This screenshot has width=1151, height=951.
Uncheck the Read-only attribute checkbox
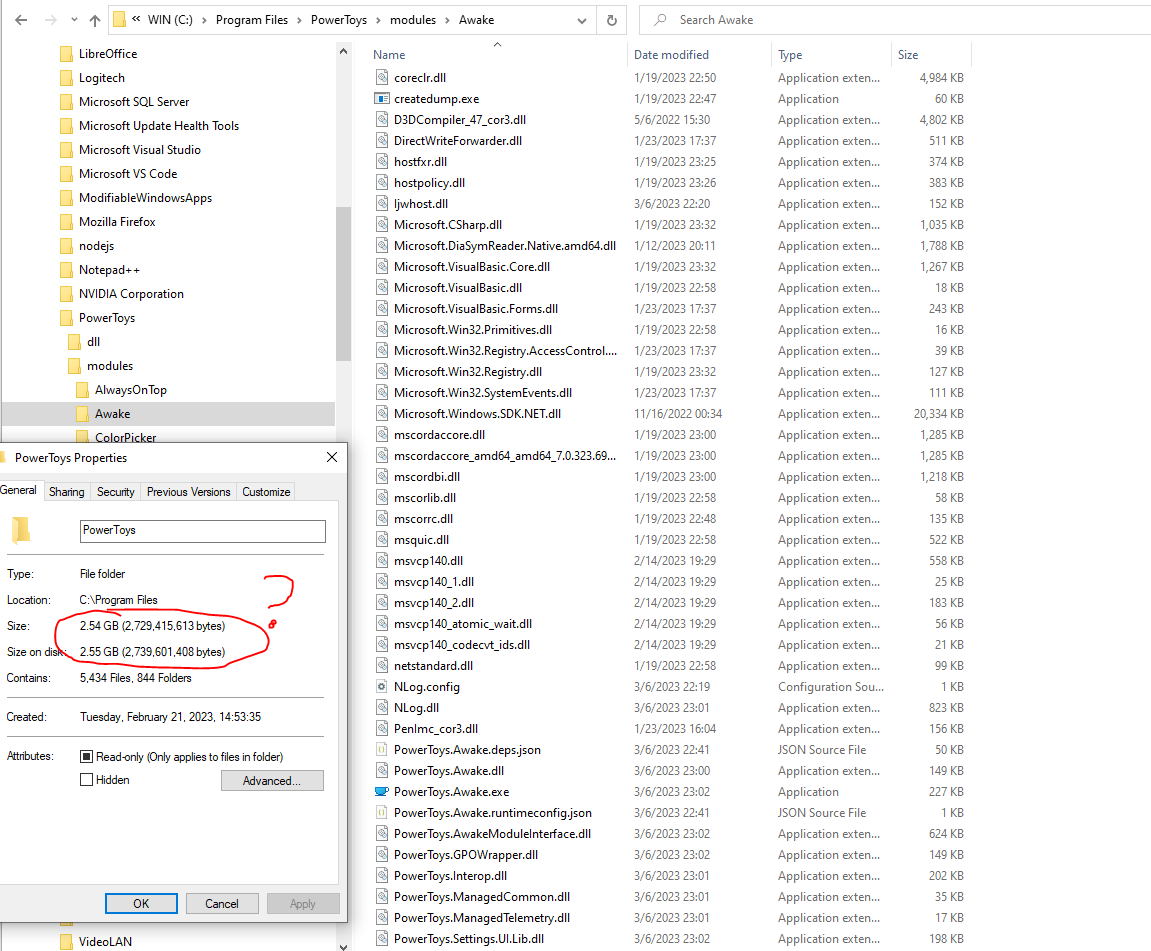[x=84, y=755]
